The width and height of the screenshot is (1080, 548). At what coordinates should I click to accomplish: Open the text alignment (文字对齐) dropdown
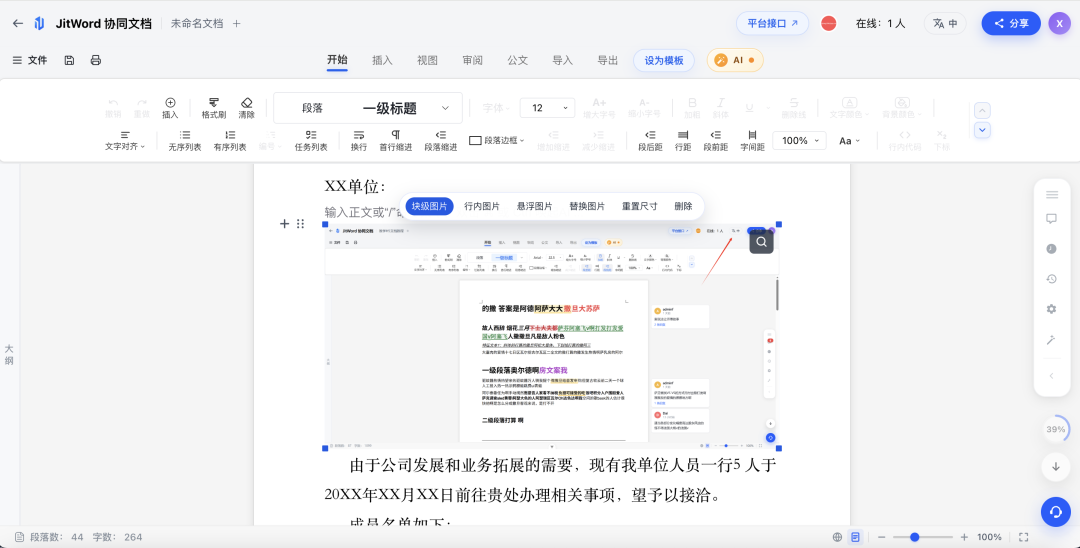point(125,140)
